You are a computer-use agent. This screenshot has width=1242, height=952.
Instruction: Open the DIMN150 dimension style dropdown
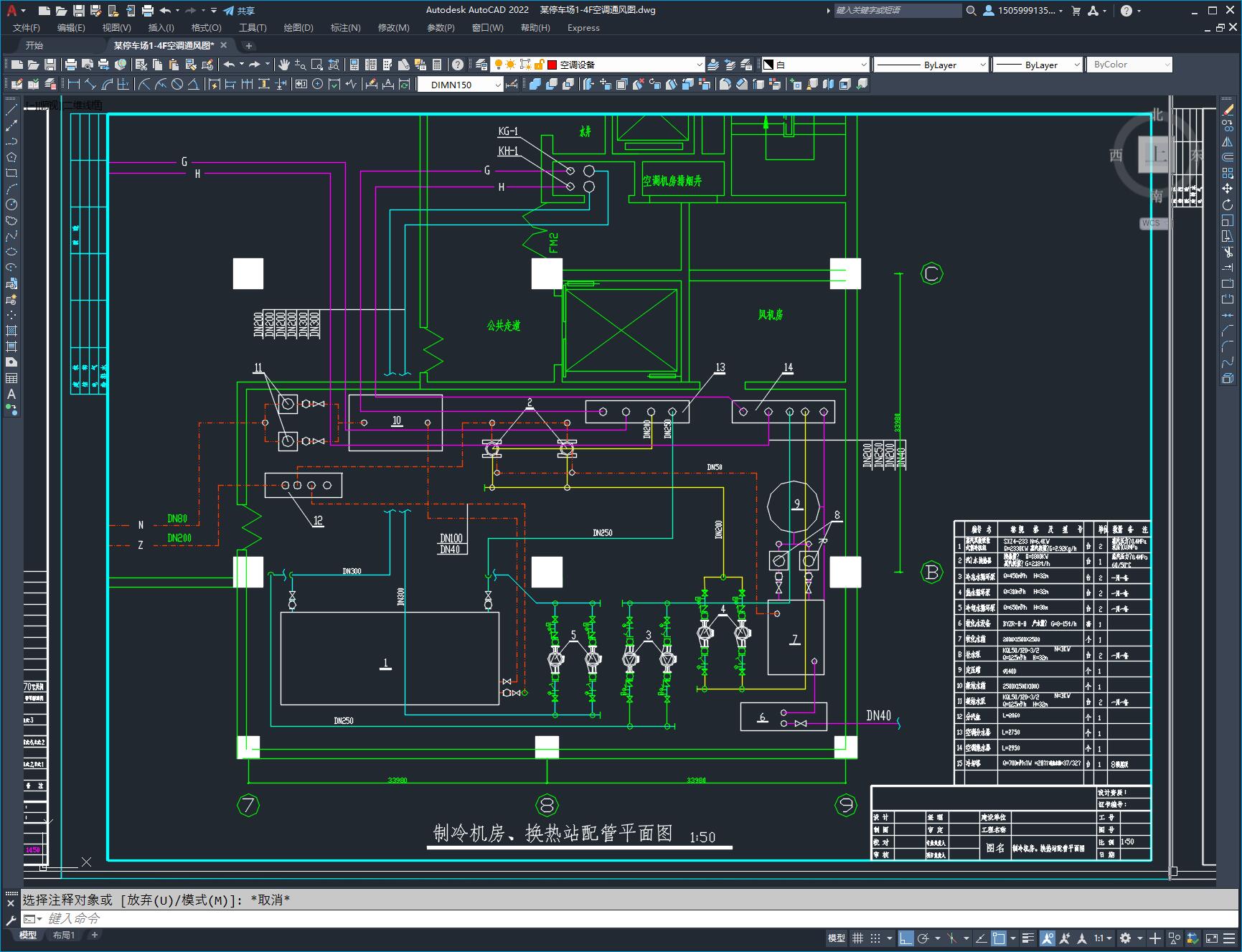(x=461, y=85)
